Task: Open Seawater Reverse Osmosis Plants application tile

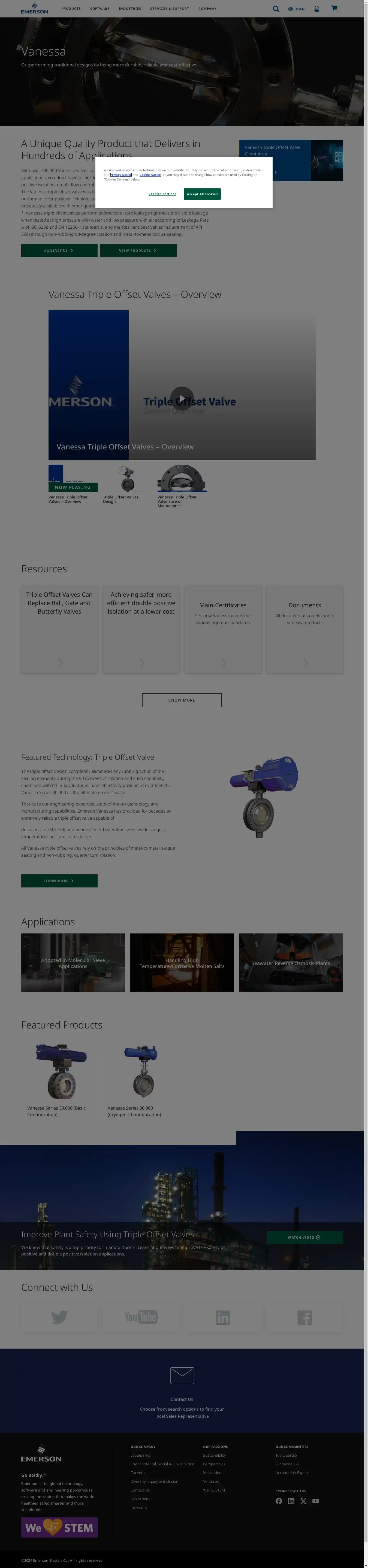Action: click(x=291, y=962)
